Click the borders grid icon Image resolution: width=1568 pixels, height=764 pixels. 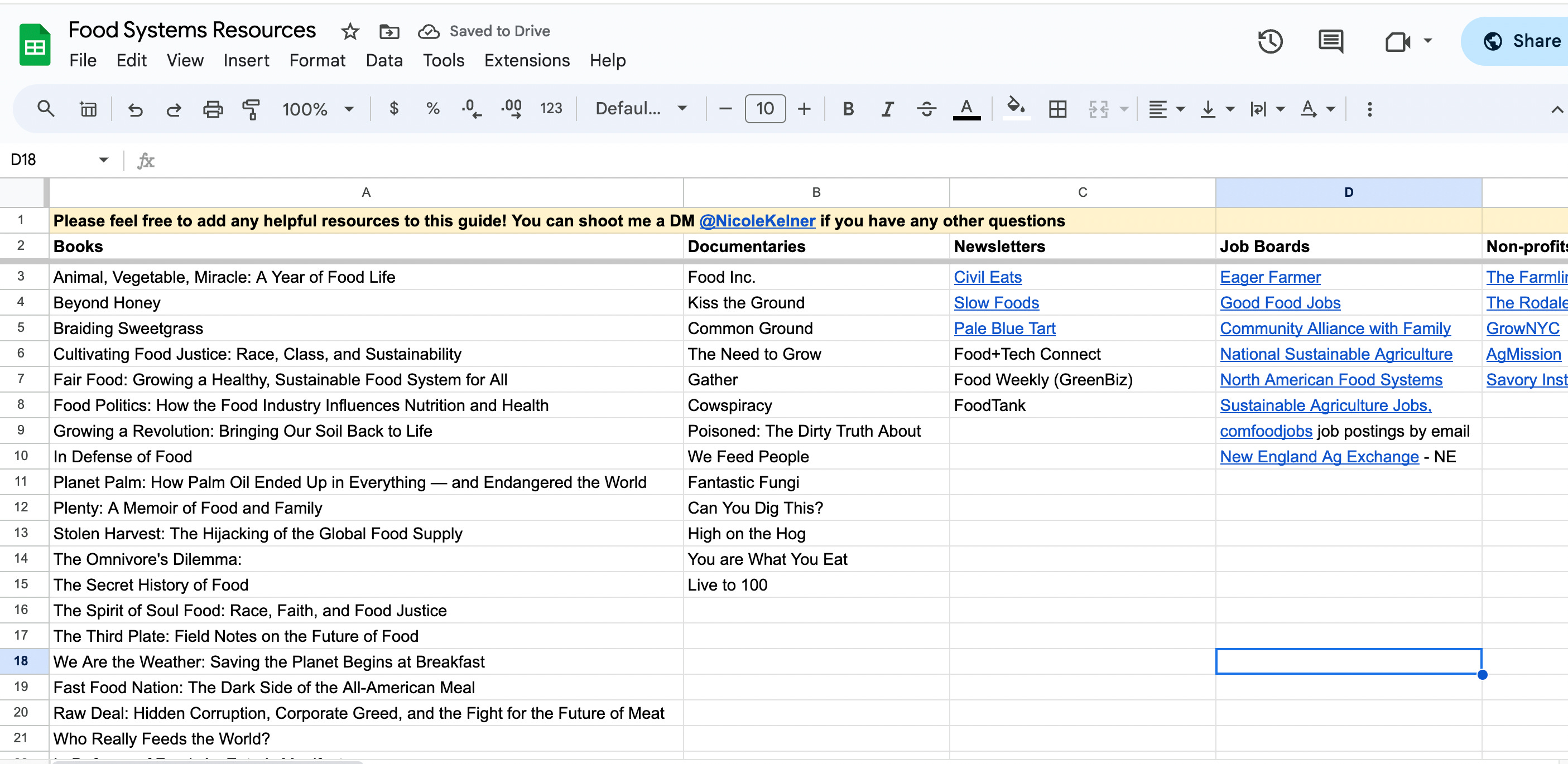pos(1058,109)
